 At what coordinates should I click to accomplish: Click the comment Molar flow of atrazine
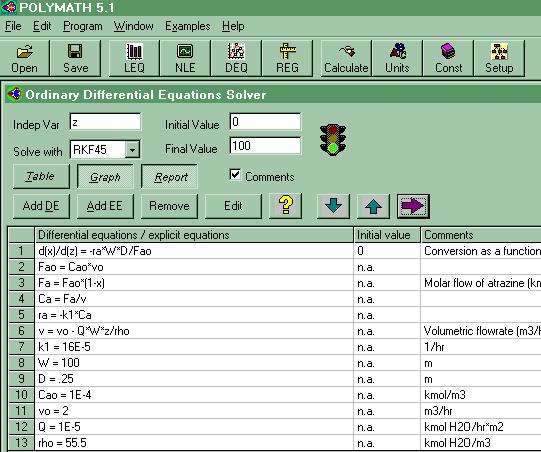pyautogui.click(x=482, y=283)
